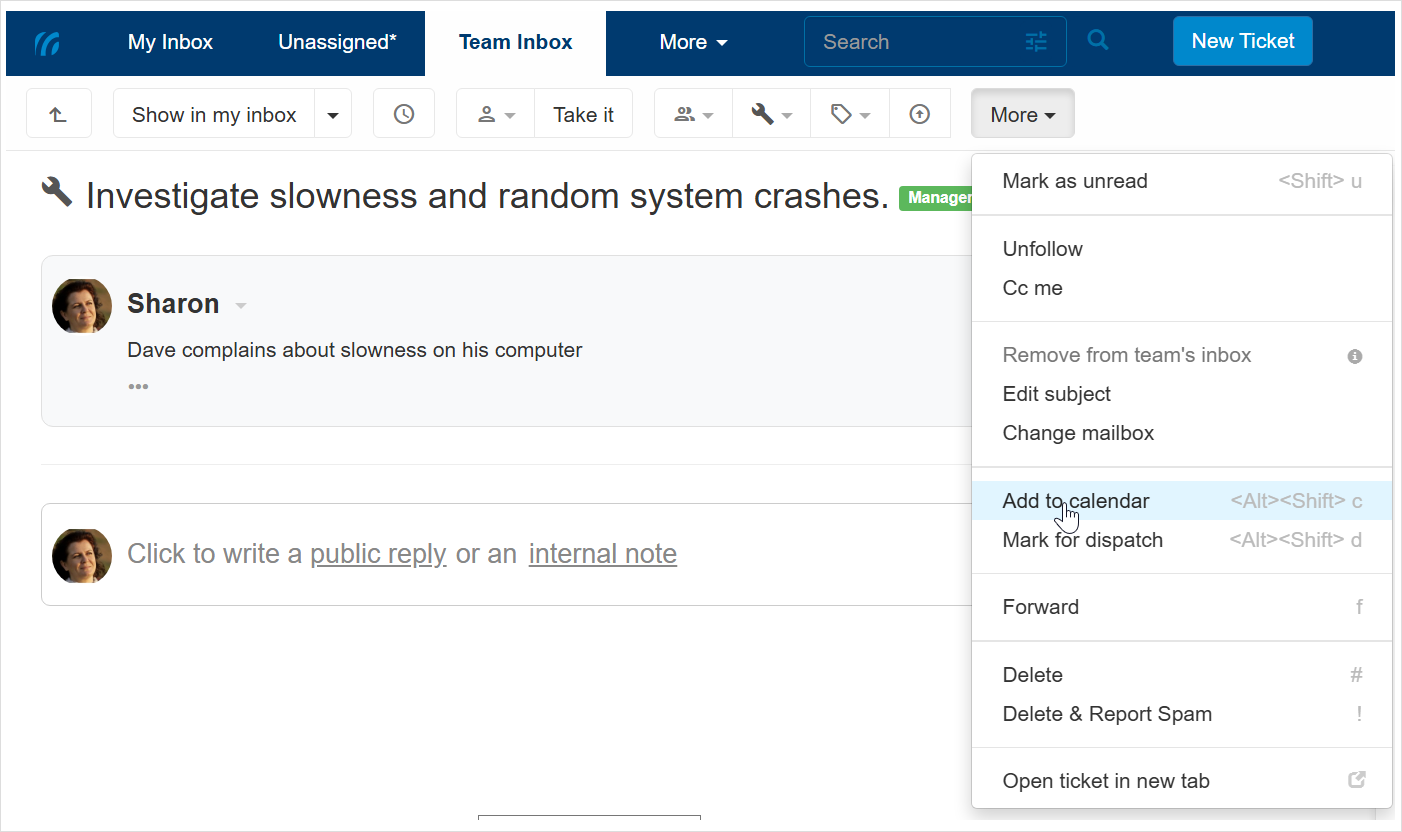Viewport: 1402px width, 832px height.
Task: Open the assign person dropdown
Action: coord(496,114)
